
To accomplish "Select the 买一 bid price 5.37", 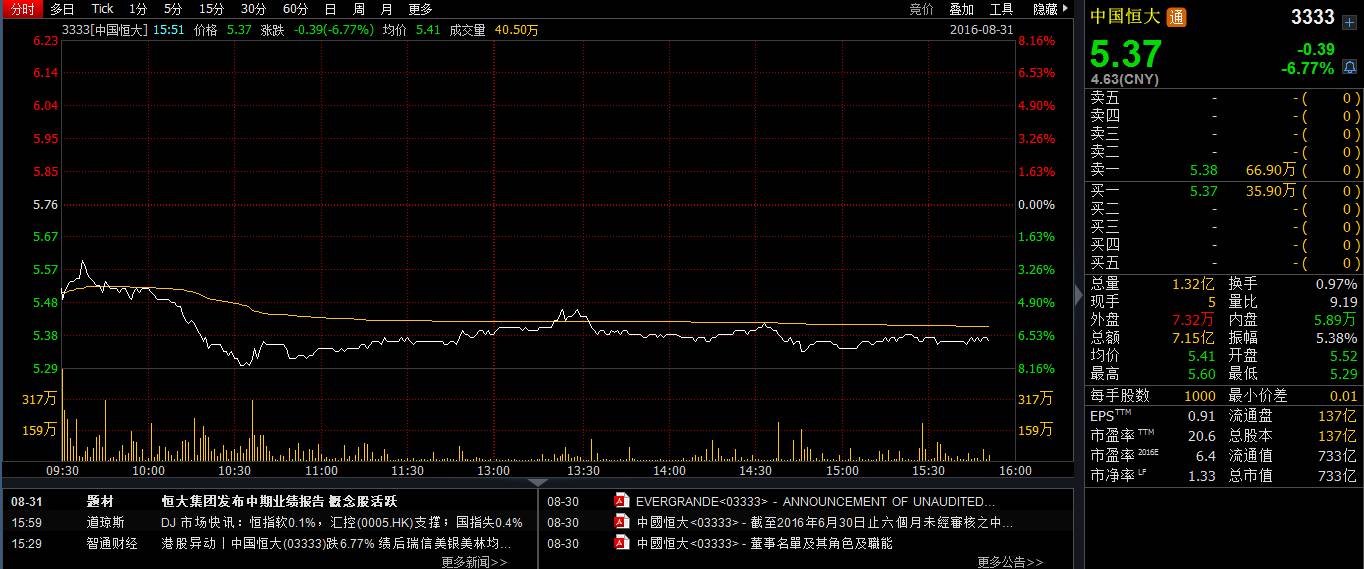I will tap(1203, 190).
